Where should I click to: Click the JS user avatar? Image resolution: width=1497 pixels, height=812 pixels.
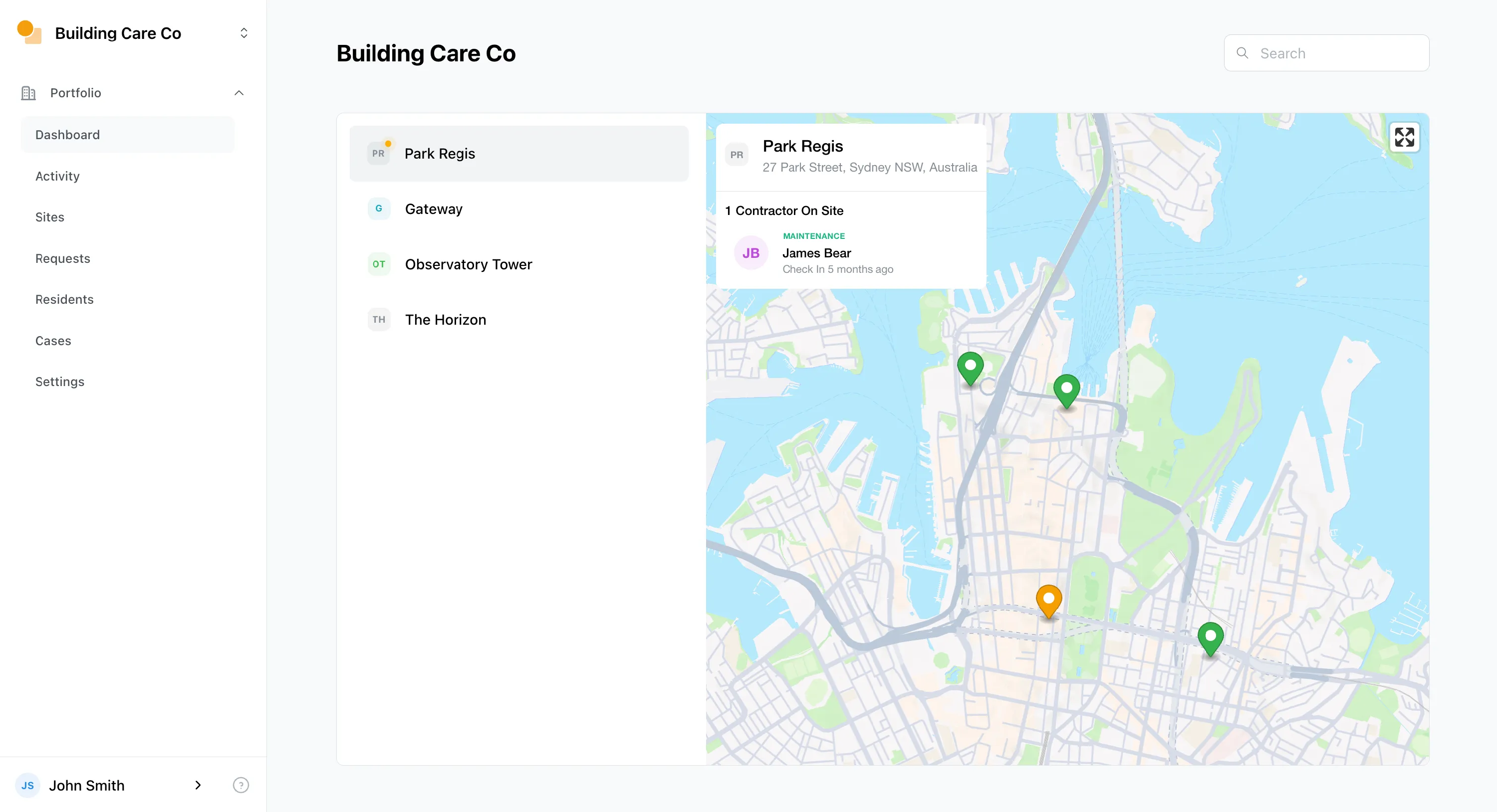(x=27, y=785)
